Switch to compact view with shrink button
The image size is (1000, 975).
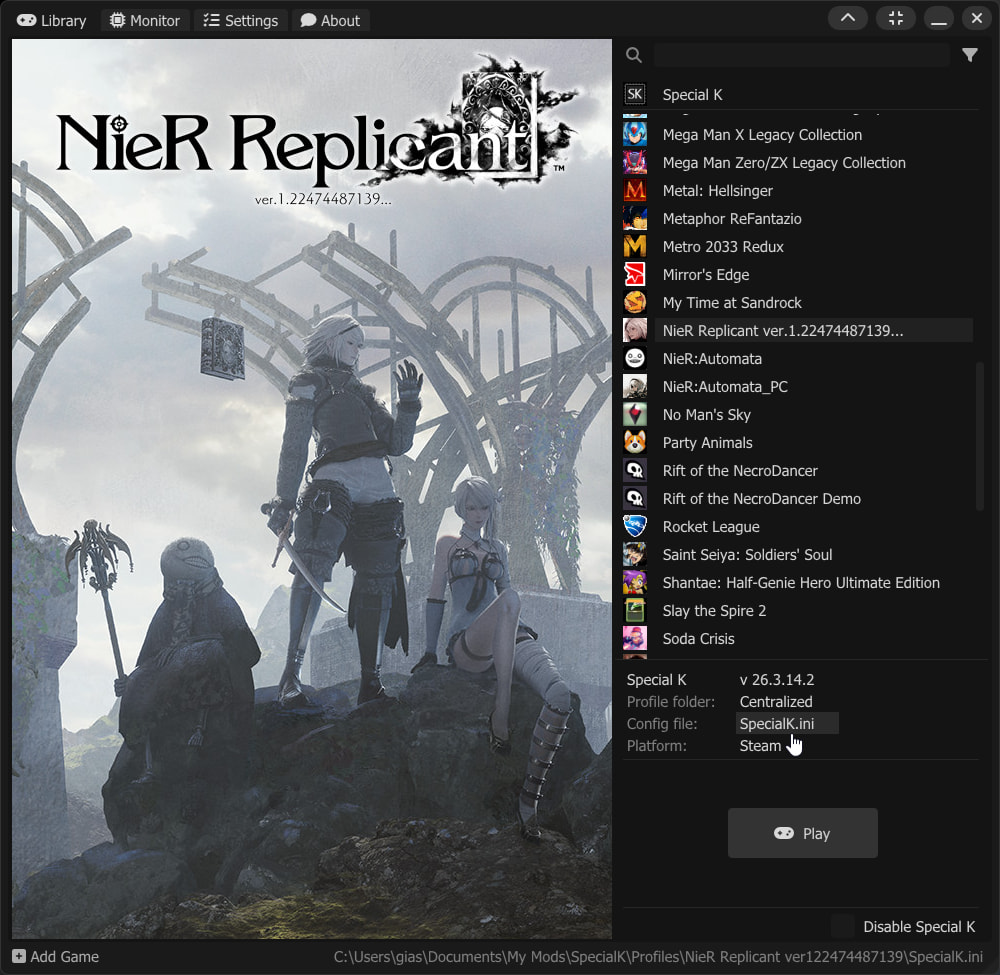click(895, 19)
